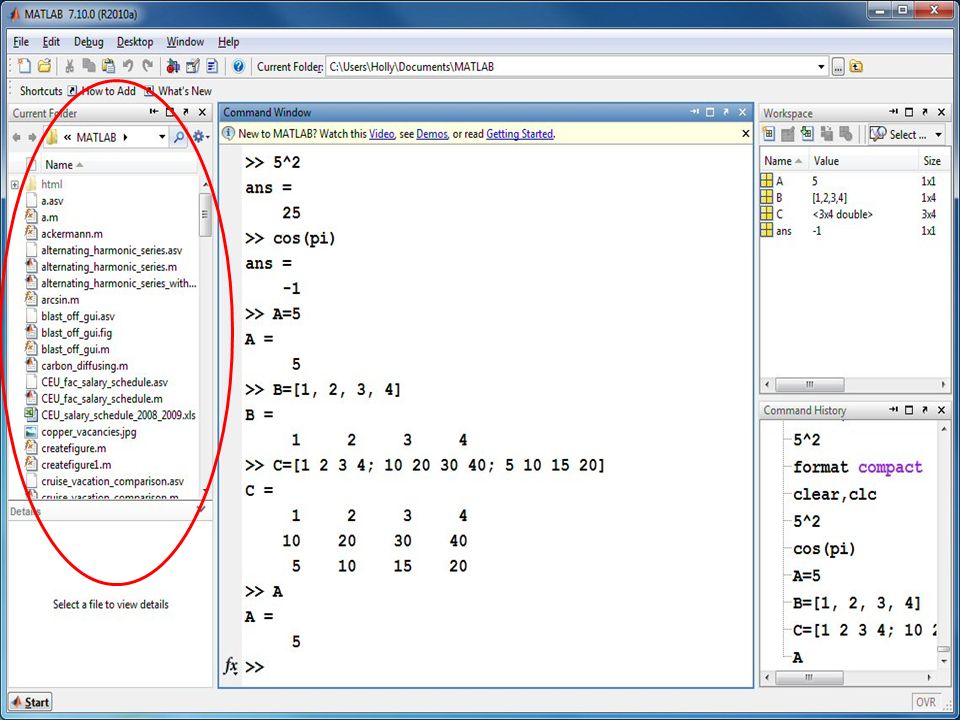Expand the html folder tree node
Viewport: 960px width, 720px height.
[15, 184]
